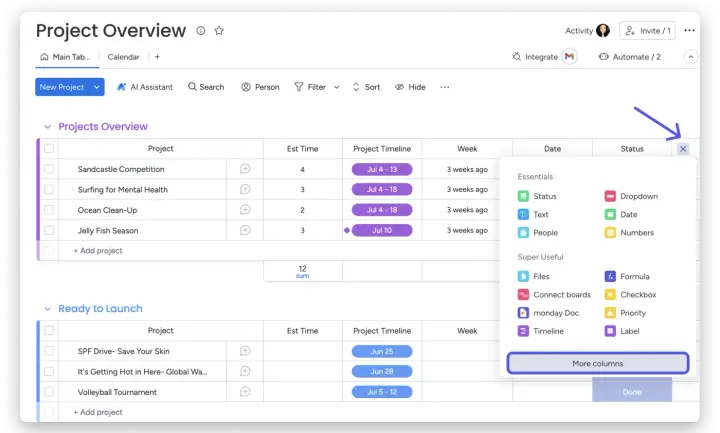Open the Search tool
The height and width of the screenshot is (433, 720).
[206, 87]
